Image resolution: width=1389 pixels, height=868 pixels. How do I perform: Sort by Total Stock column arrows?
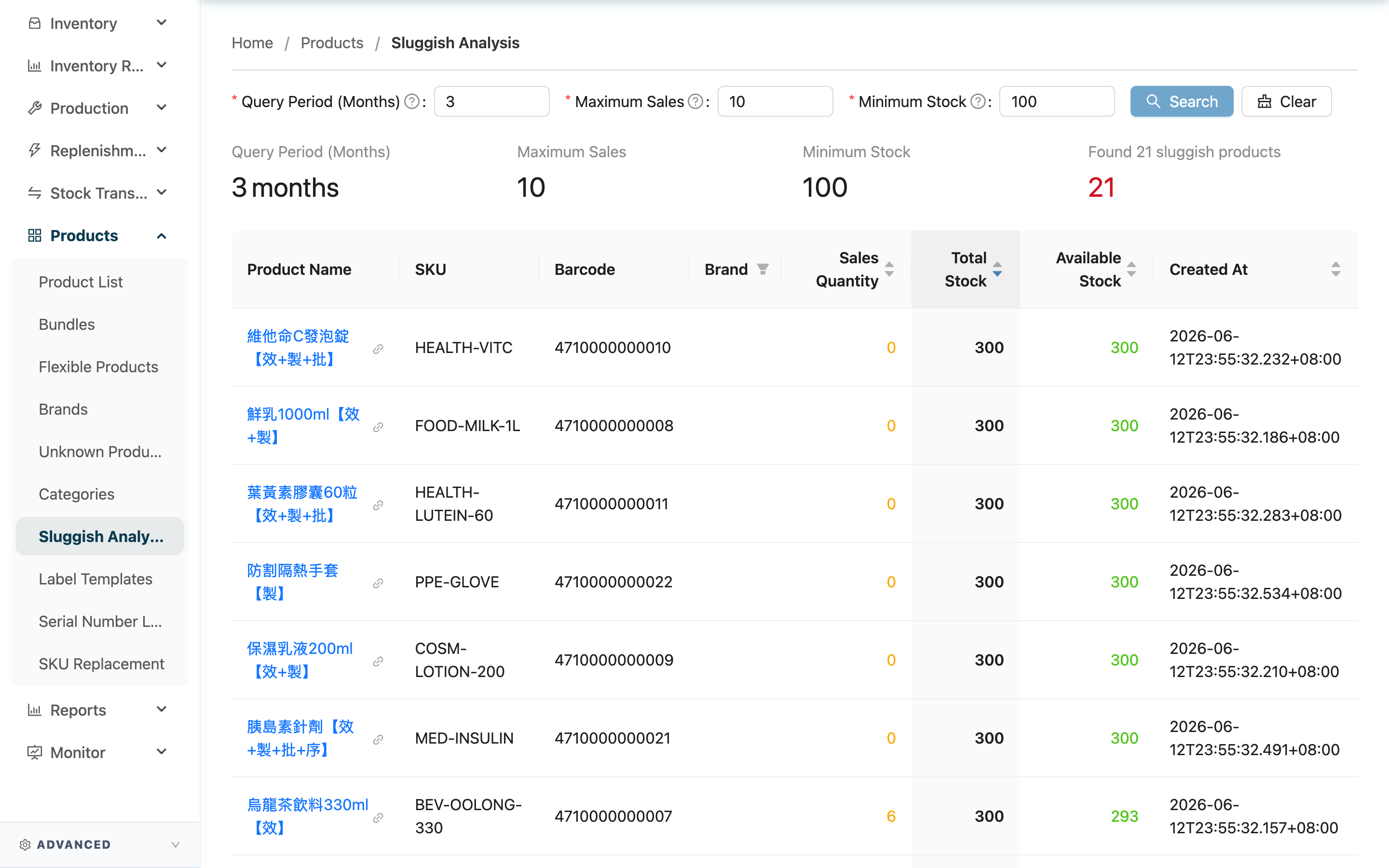coord(997,269)
